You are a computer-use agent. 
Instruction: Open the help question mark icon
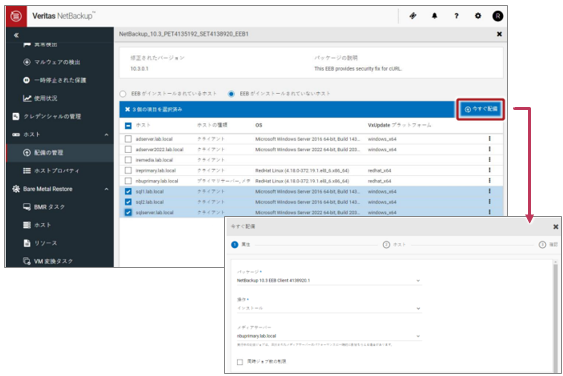[x=456, y=16]
